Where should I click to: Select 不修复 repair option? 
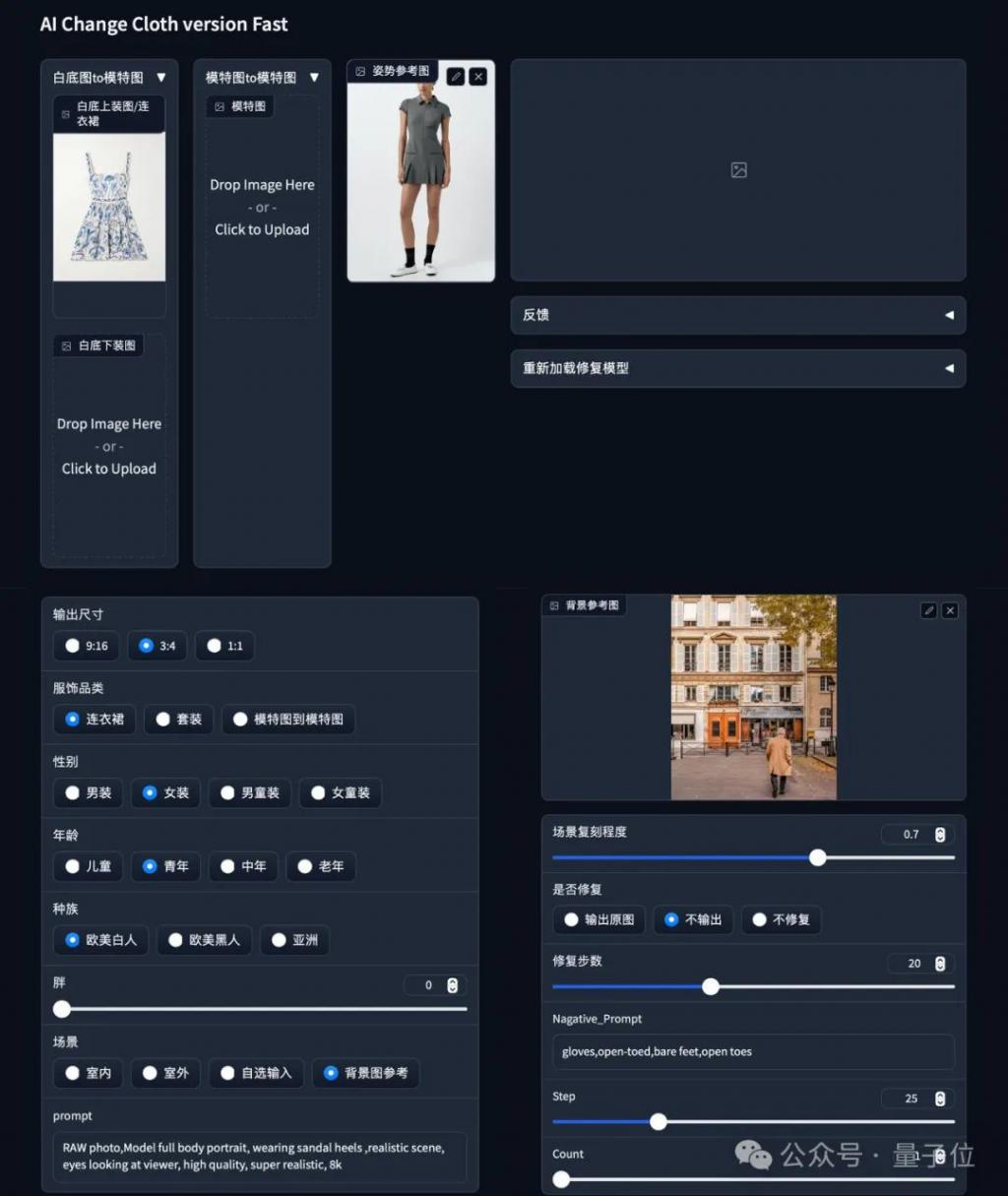[782, 919]
